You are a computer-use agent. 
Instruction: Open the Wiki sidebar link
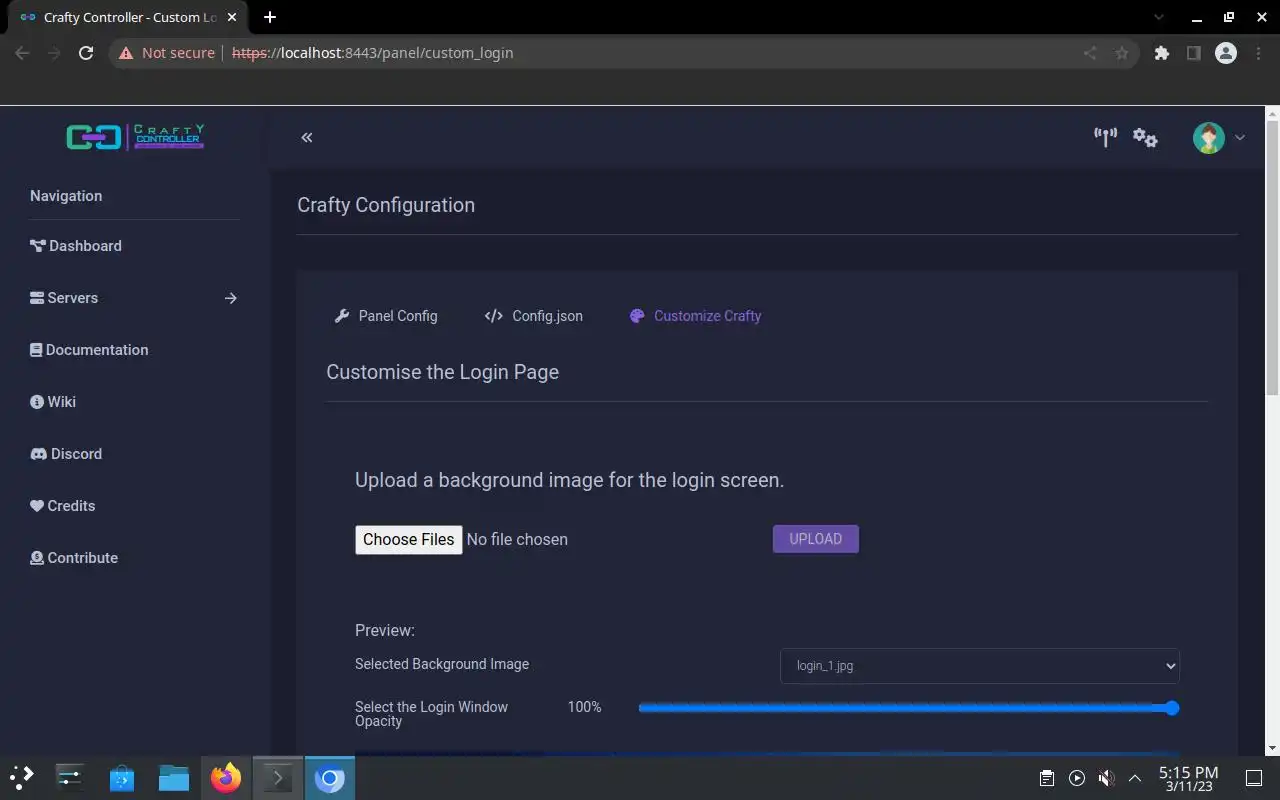coord(53,402)
